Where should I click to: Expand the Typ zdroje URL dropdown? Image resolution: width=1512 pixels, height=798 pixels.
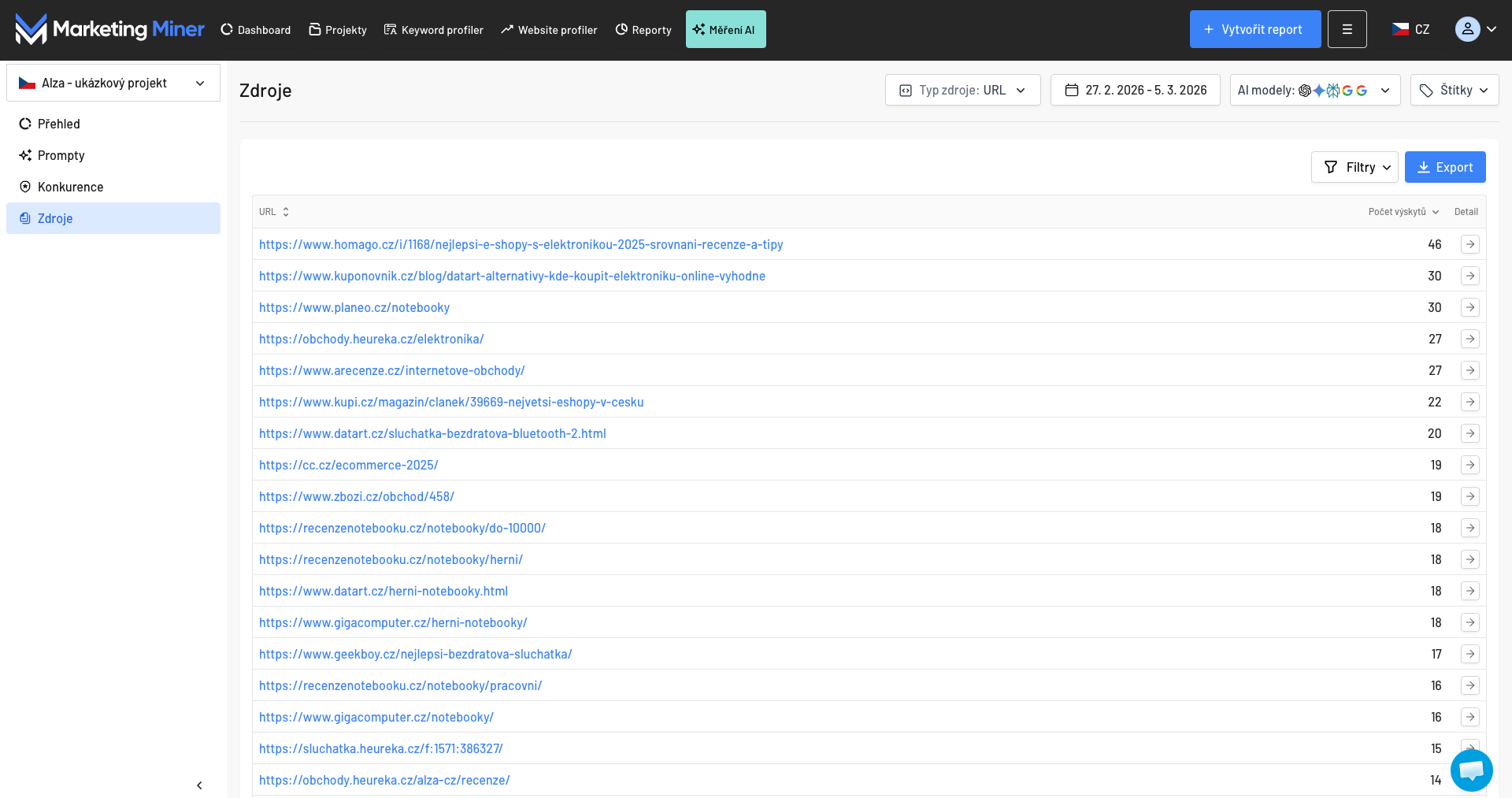coord(962,91)
